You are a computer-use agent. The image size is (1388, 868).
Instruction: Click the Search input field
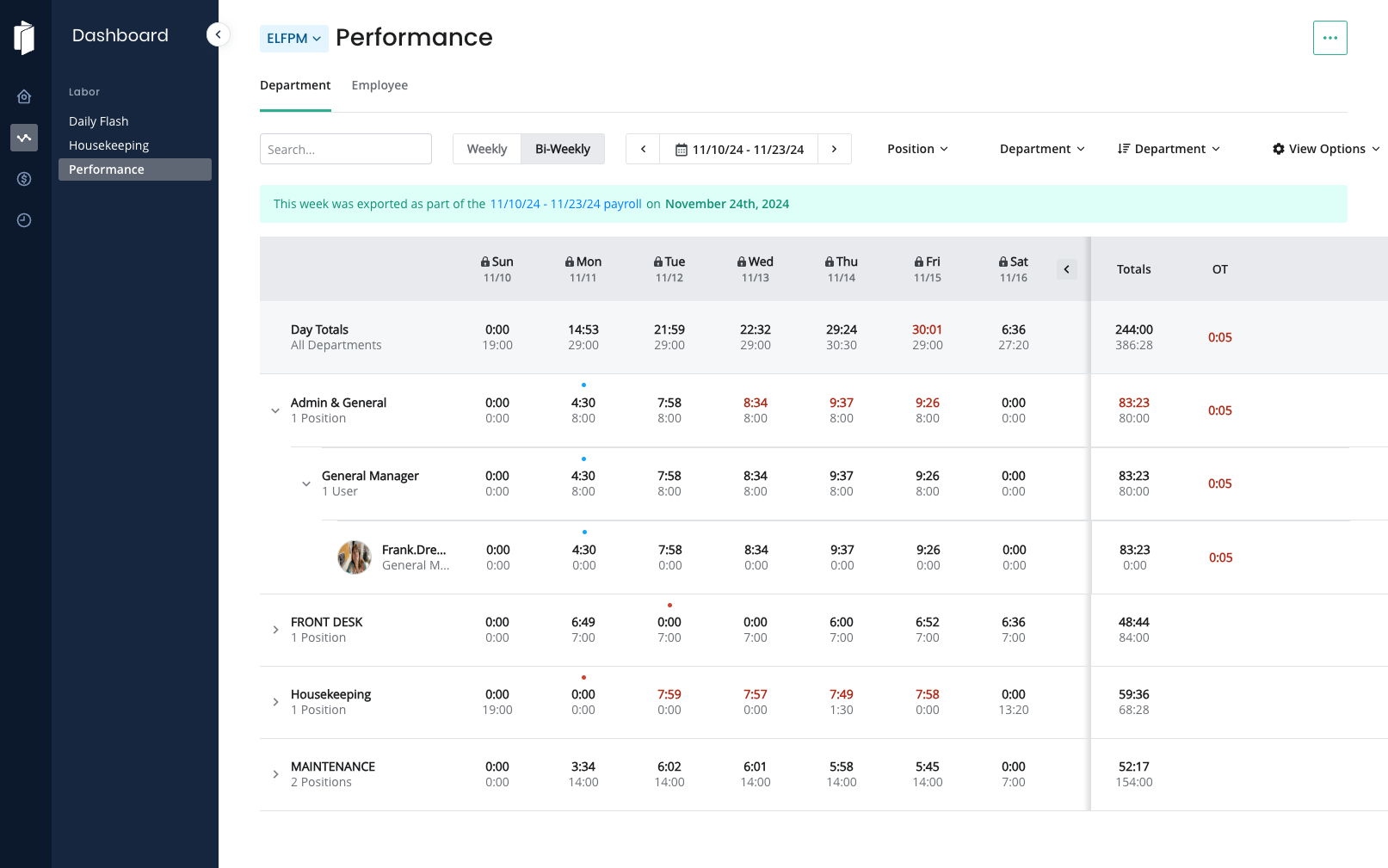point(345,149)
